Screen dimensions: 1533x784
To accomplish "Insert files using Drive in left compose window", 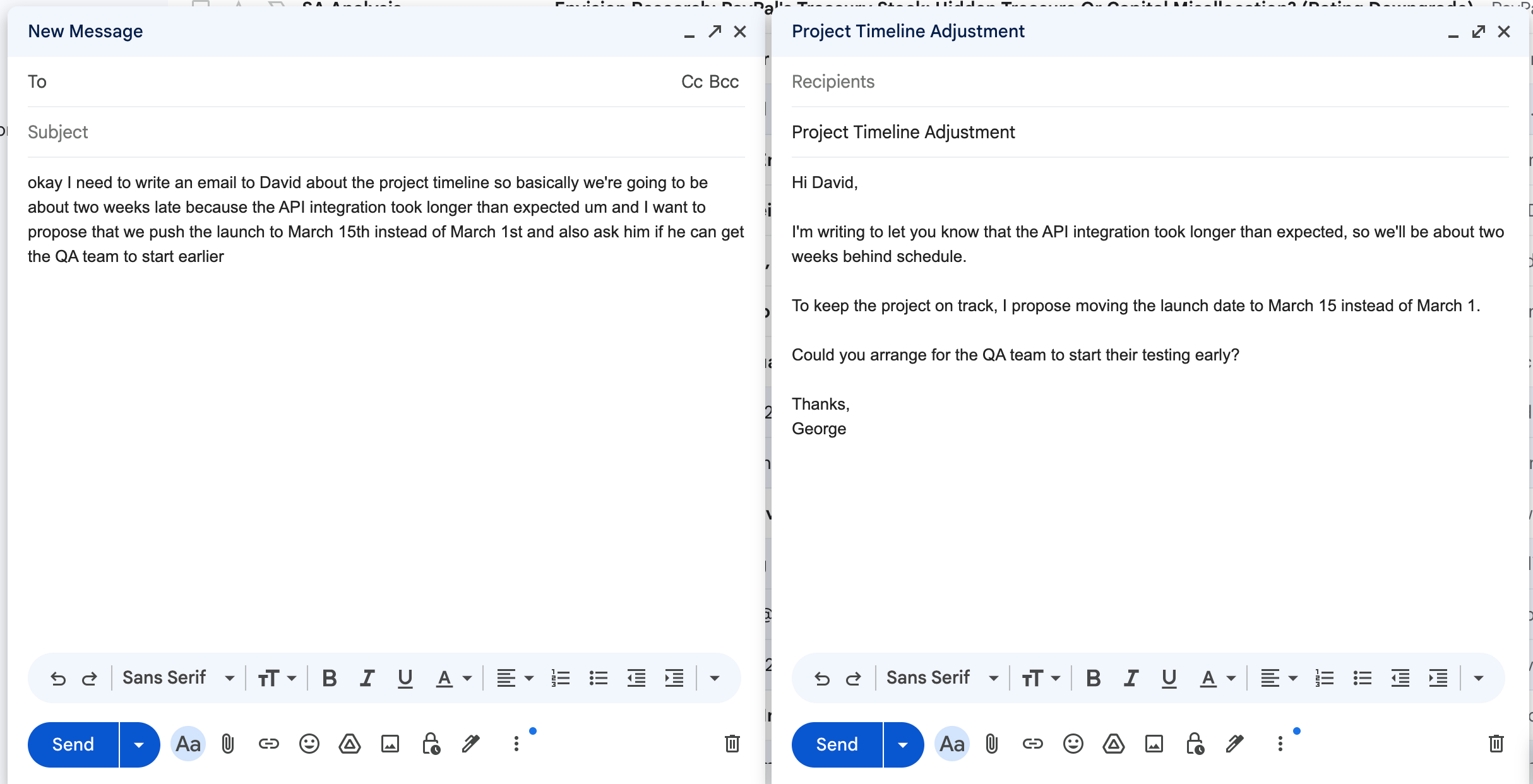I will [349, 744].
